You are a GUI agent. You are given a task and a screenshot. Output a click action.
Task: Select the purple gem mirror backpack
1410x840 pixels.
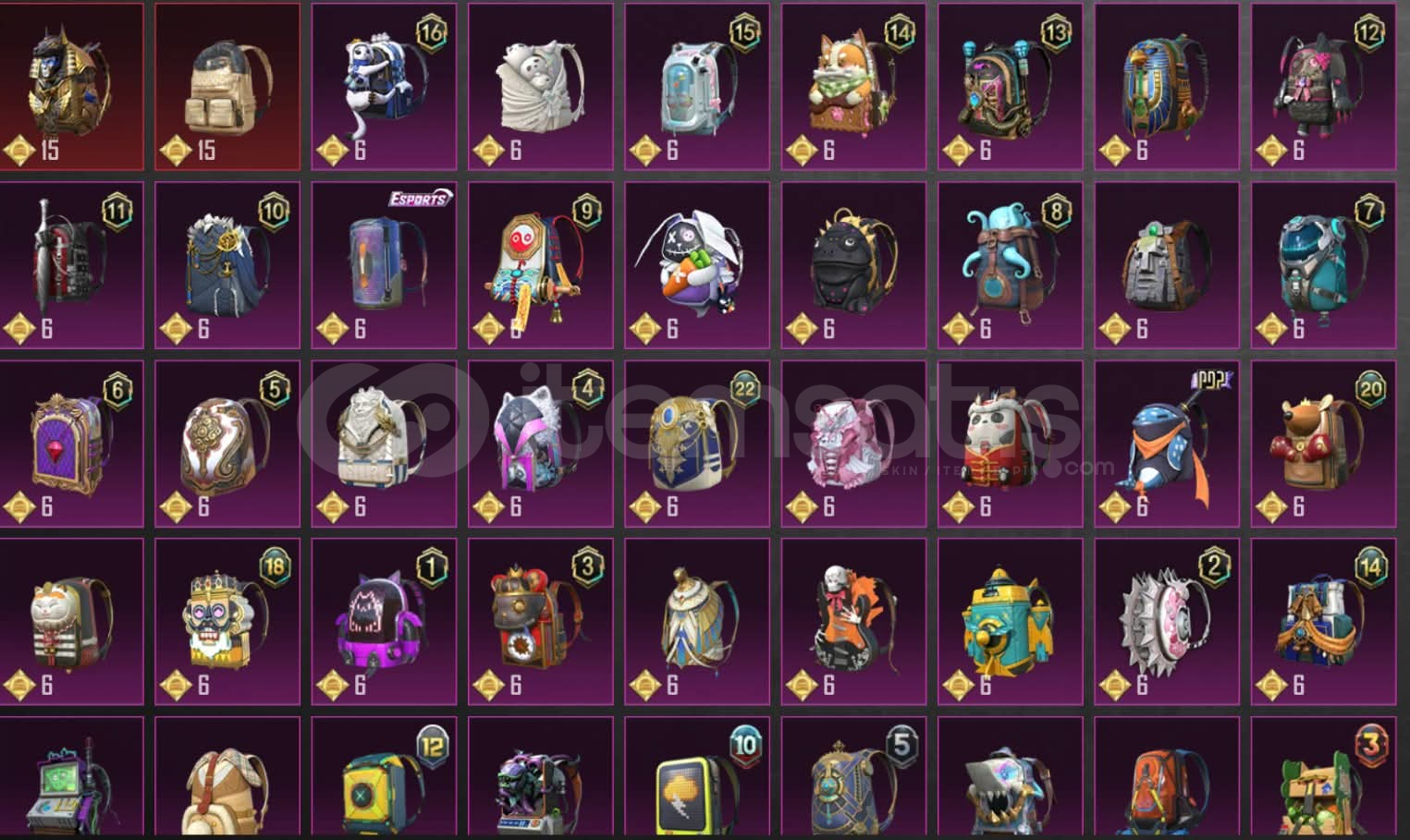[x=71, y=444]
